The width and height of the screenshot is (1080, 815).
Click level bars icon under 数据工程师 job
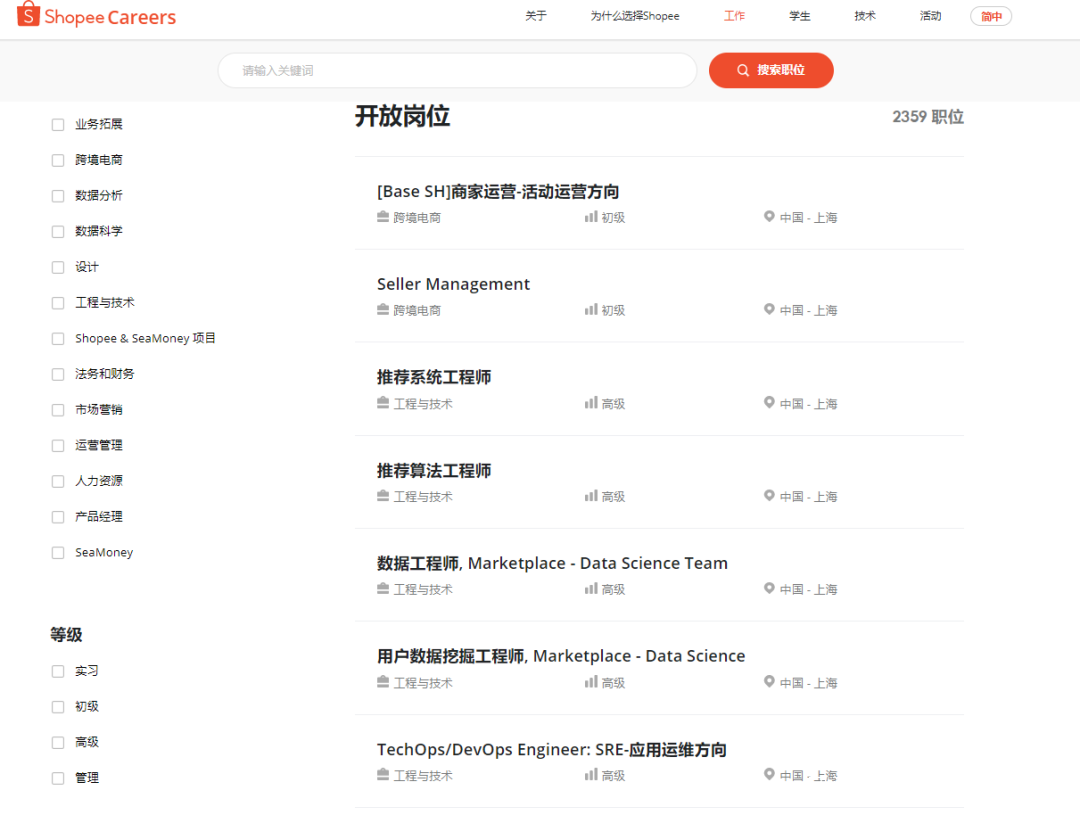click(x=591, y=589)
